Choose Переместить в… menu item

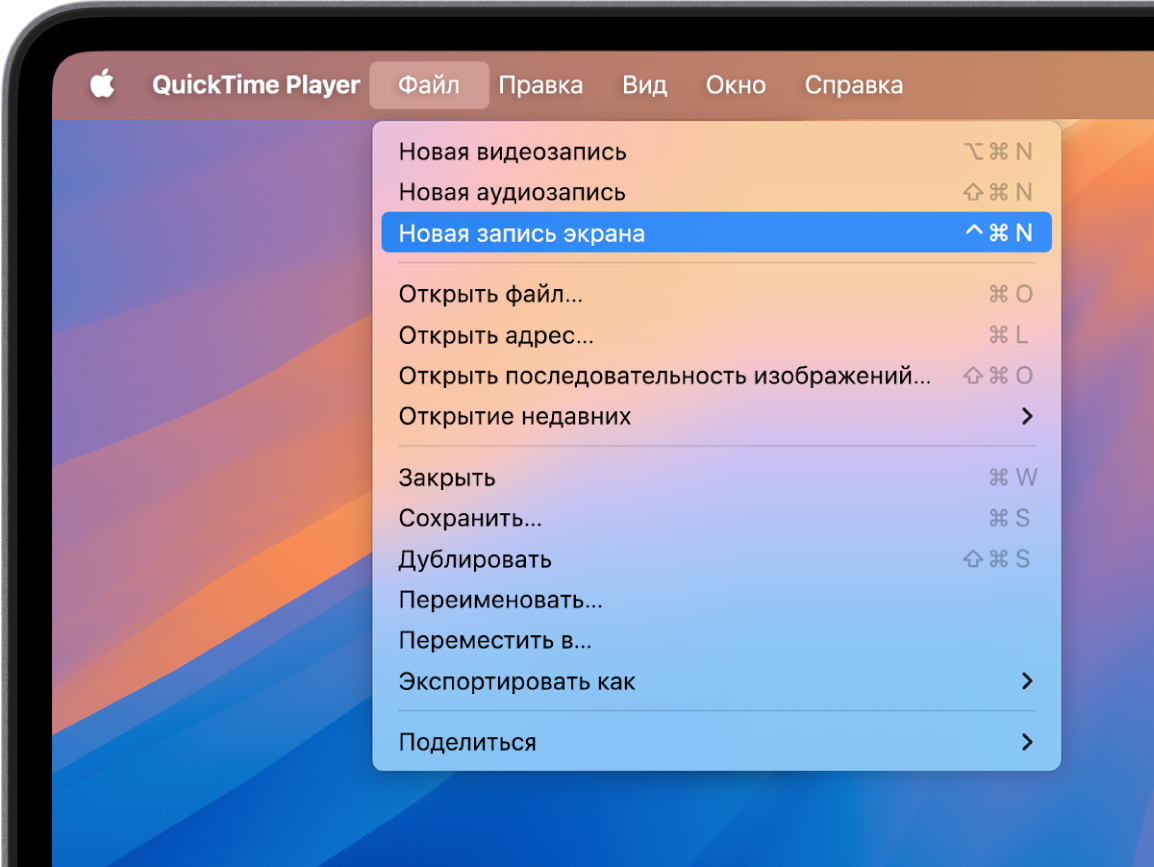(x=717, y=640)
